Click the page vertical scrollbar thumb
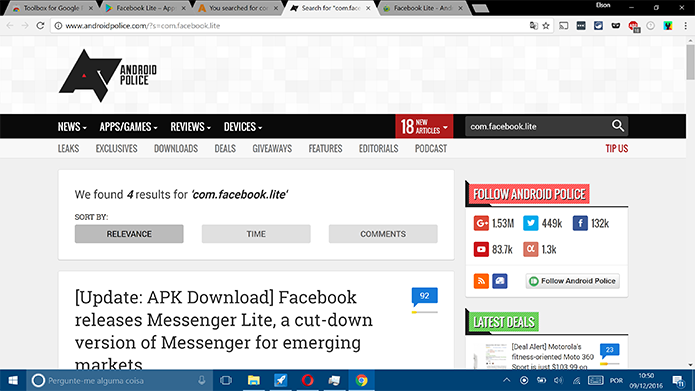 click(x=691, y=62)
